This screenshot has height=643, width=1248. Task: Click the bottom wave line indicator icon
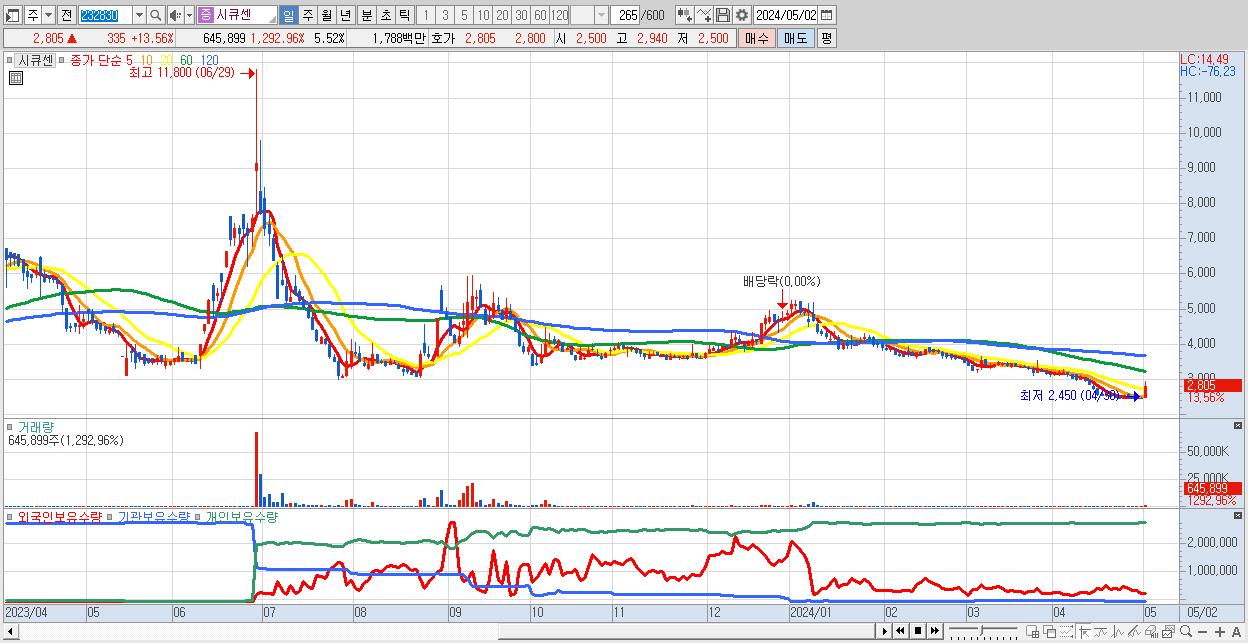pos(1101,631)
